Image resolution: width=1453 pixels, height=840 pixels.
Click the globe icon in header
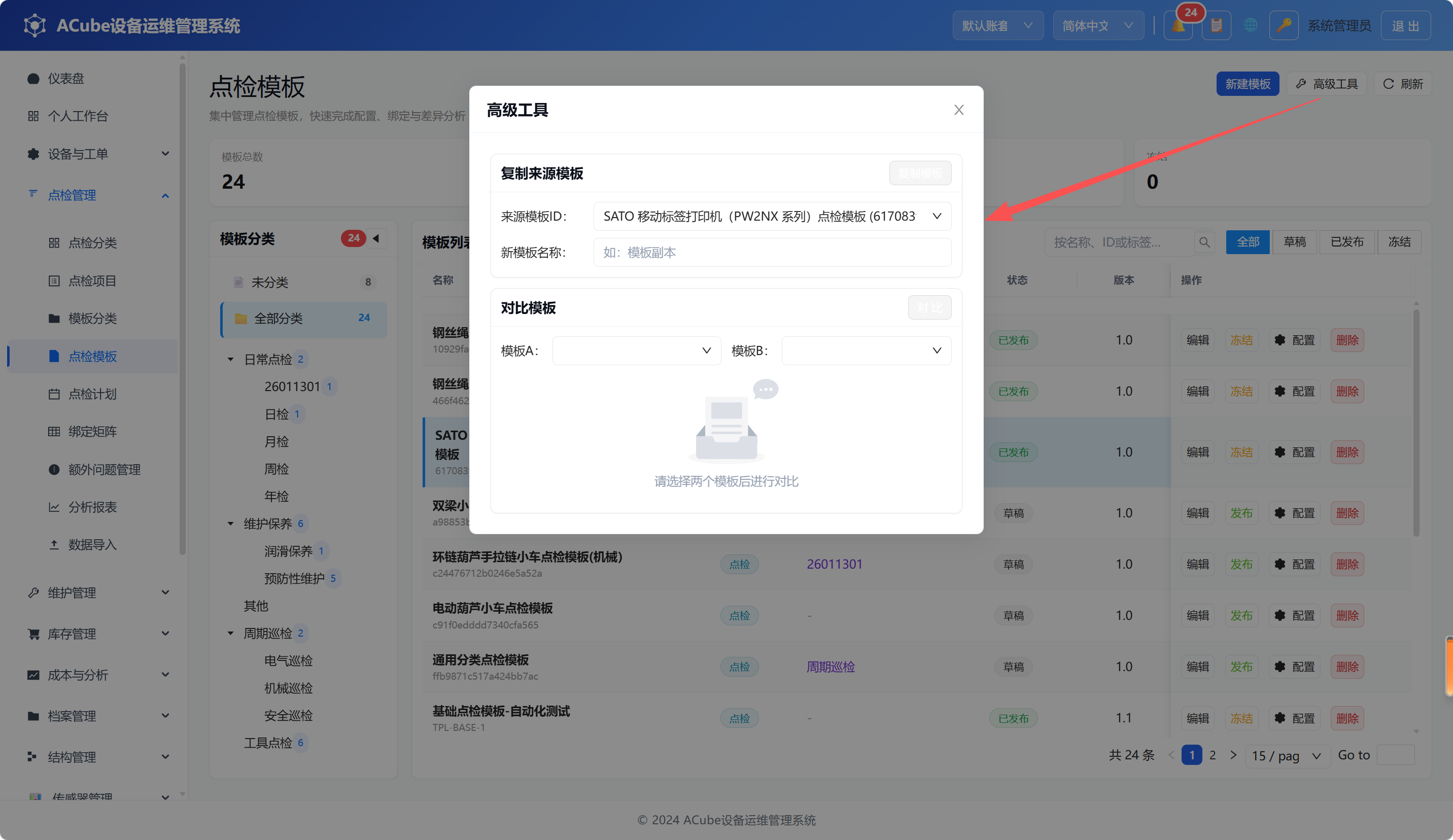(1250, 26)
